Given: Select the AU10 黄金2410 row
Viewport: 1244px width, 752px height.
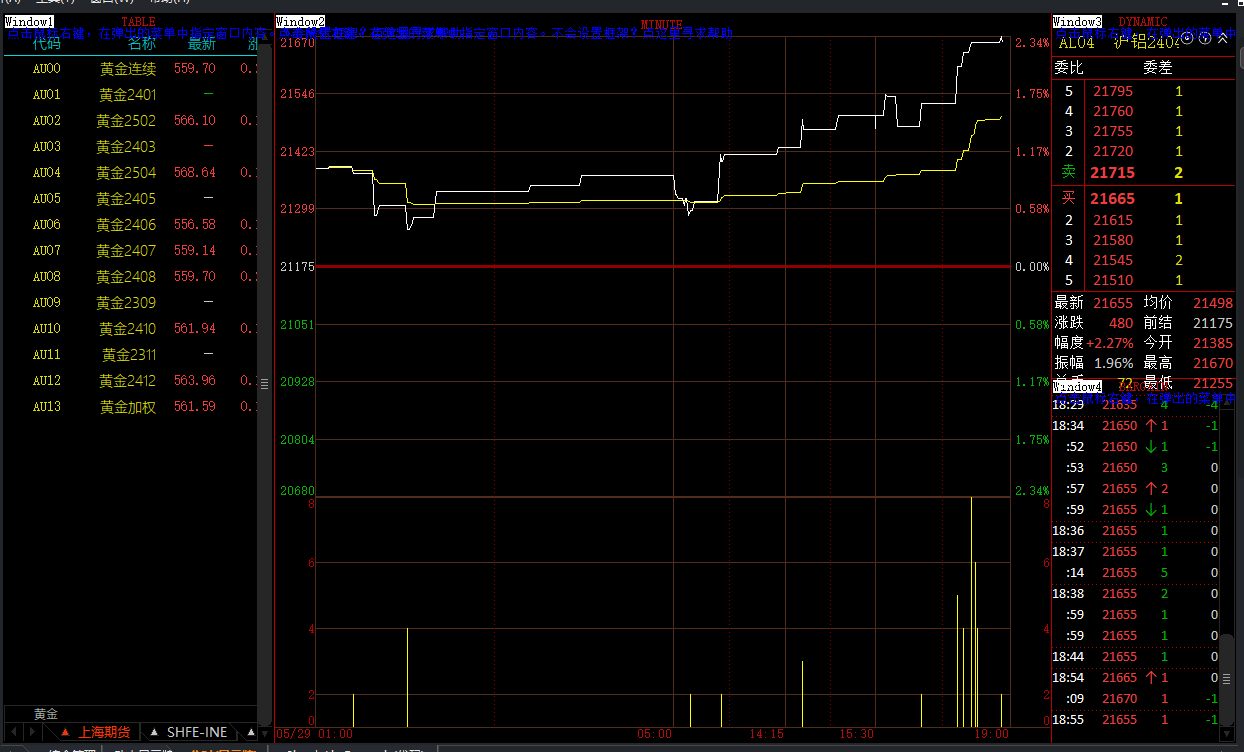Looking at the screenshot, I should [x=130, y=328].
